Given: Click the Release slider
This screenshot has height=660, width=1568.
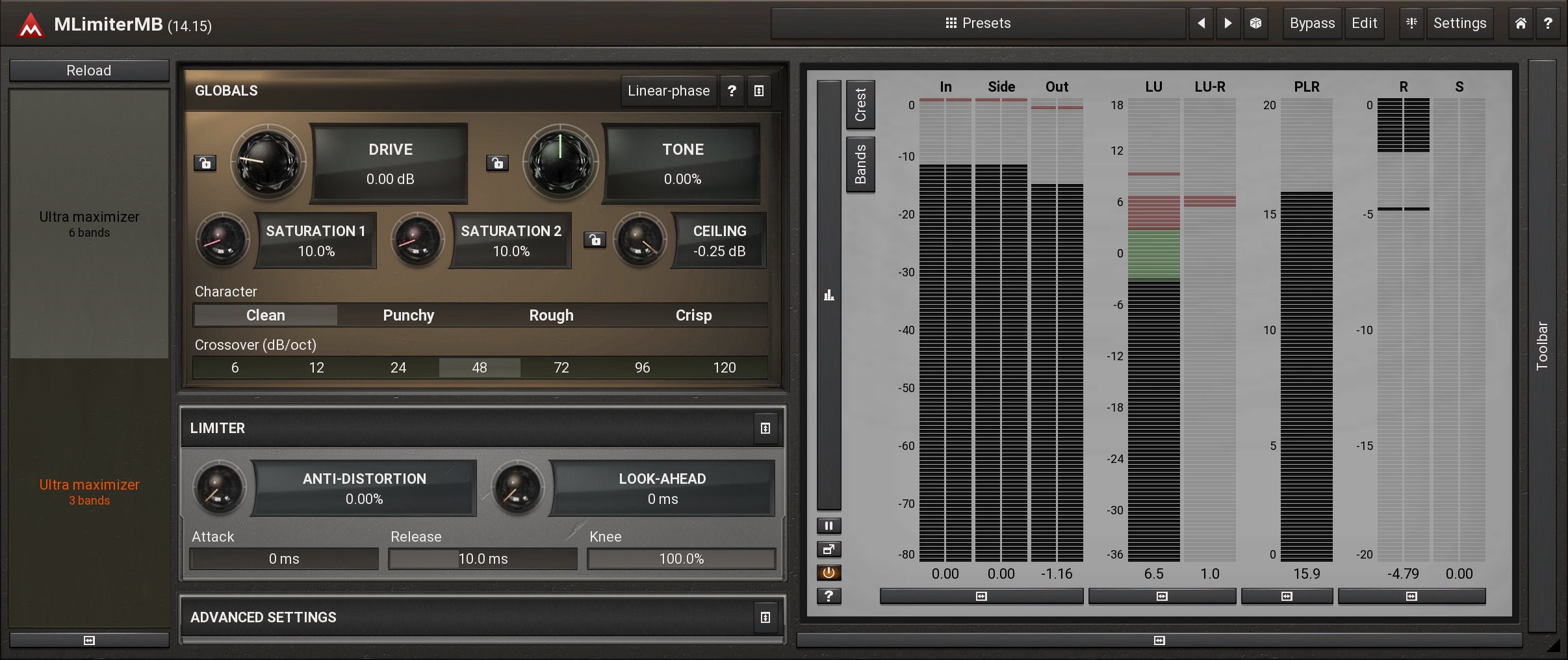Looking at the screenshot, I should tap(483, 559).
